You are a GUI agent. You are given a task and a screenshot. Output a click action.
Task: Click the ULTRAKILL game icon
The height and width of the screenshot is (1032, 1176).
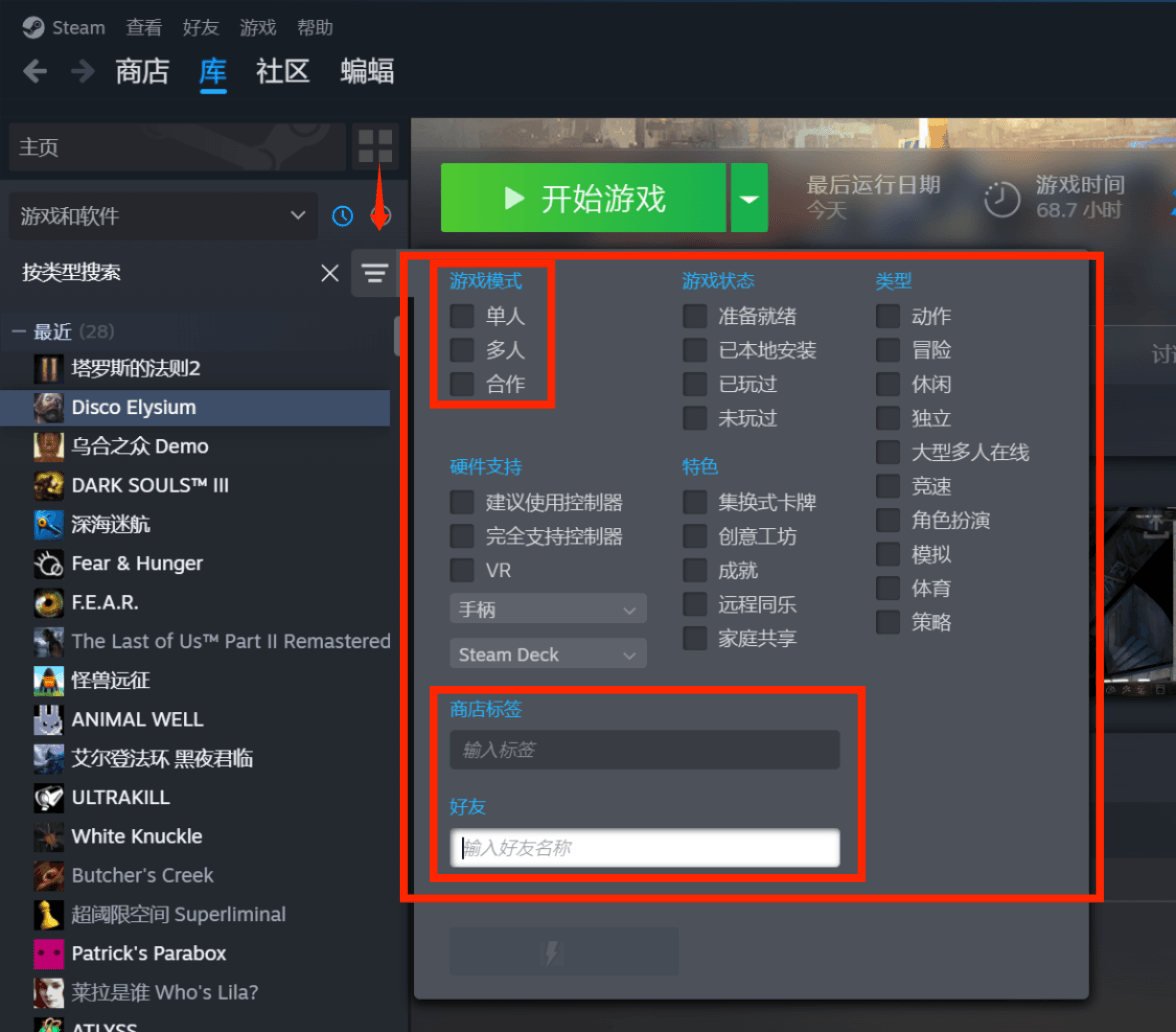(x=49, y=797)
